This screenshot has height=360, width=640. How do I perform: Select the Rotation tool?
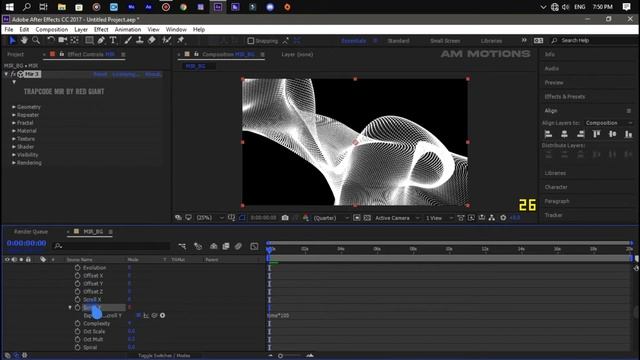pos(50,40)
